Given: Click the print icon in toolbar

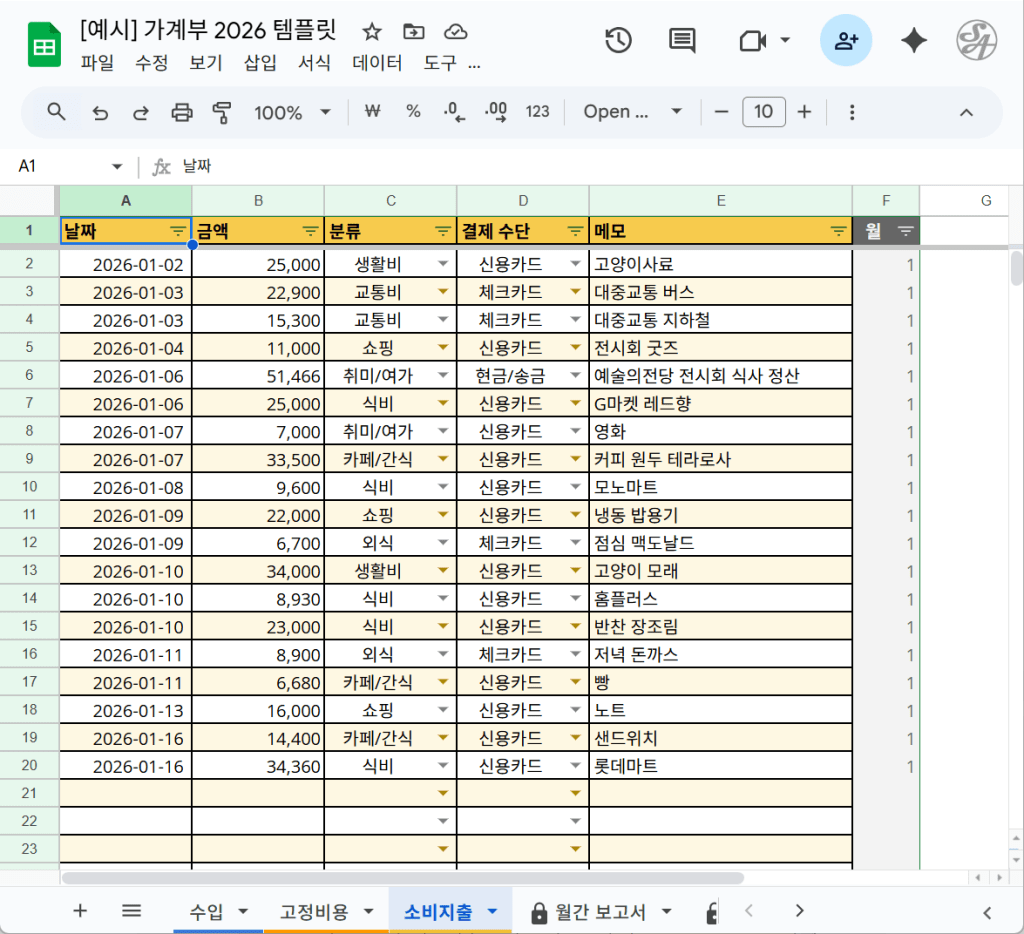Looking at the screenshot, I should tap(182, 112).
